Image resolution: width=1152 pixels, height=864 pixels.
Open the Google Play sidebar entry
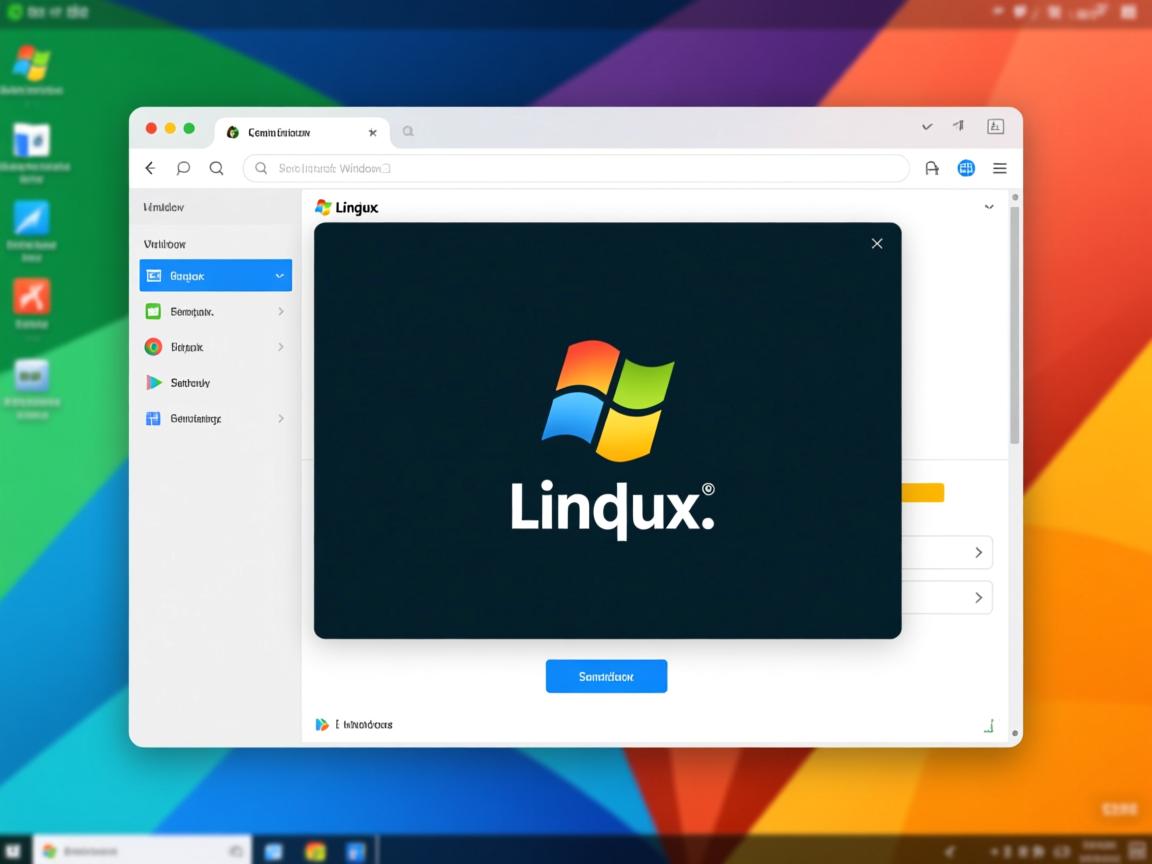coord(153,382)
